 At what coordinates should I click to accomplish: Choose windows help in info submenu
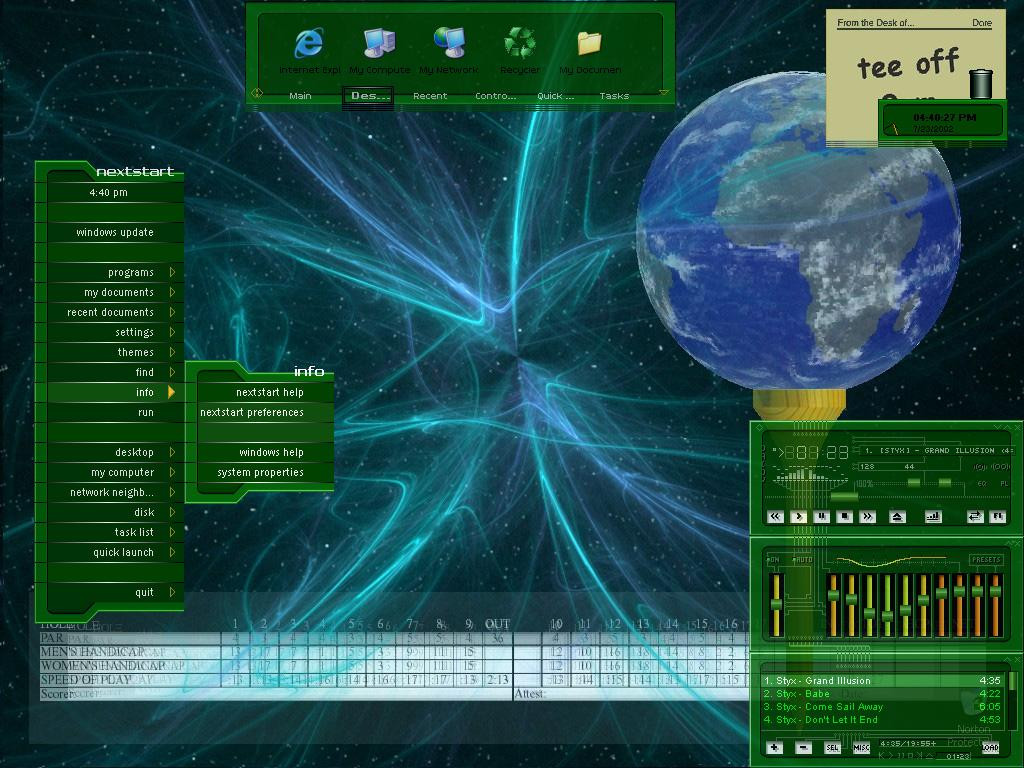pos(266,453)
